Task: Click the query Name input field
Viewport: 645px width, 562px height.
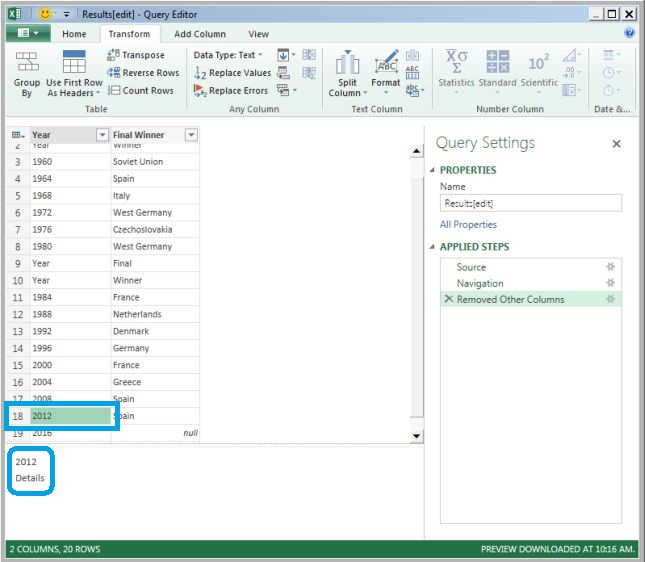Action: 530,203
